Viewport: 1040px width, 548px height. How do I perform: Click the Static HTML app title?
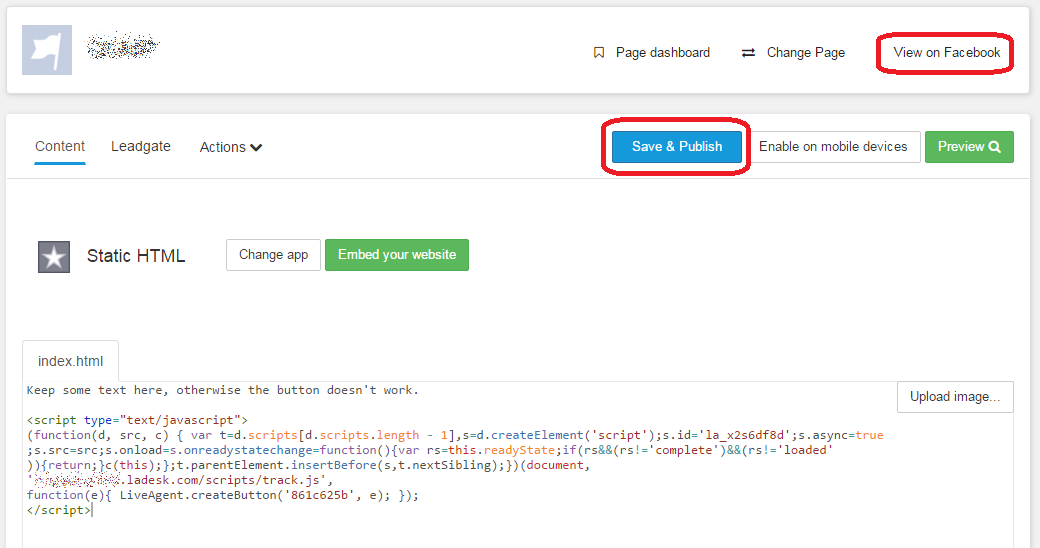[x=136, y=256]
